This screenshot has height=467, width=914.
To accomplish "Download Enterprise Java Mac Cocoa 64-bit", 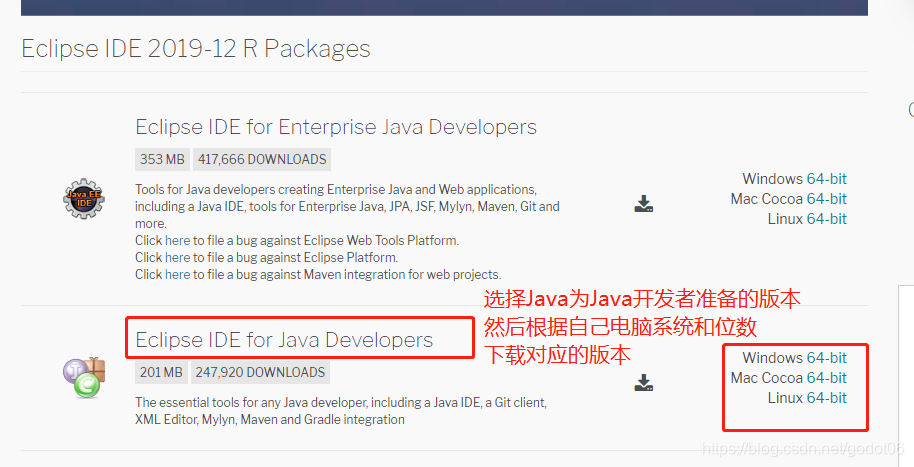I will [x=827, y=199].
